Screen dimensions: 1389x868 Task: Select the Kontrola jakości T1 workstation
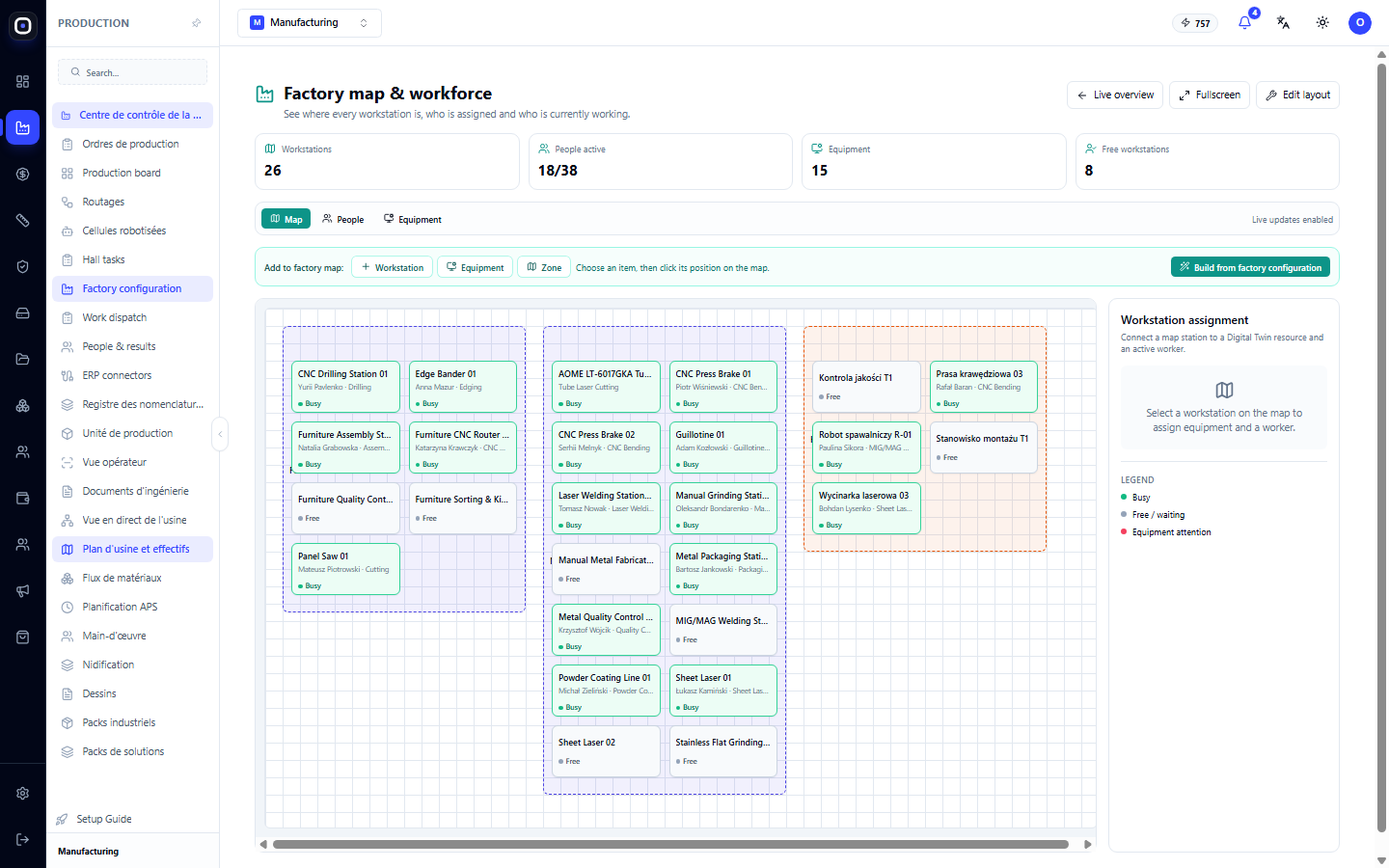(866, 387)
